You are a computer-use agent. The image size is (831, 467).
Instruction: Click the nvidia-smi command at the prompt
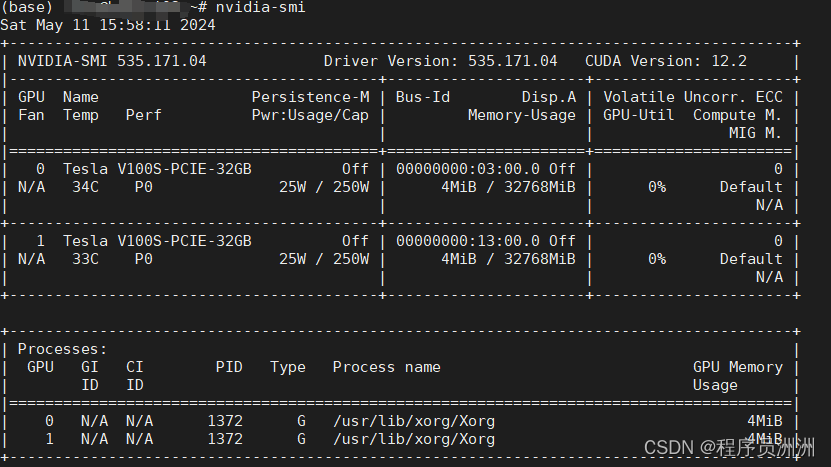click(x=260, y=7)
